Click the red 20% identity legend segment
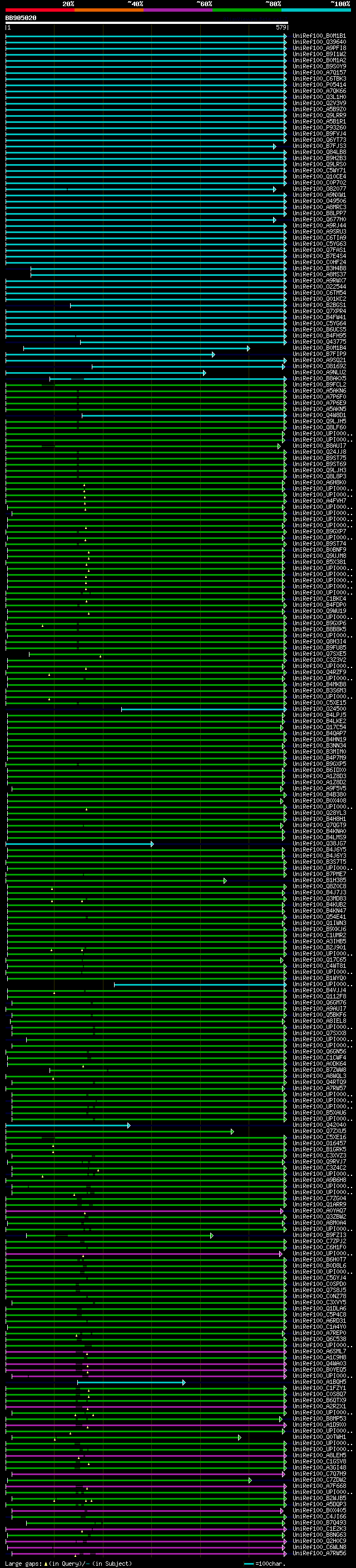Viewport: 356px width, 1568px height. coord(39,10)
